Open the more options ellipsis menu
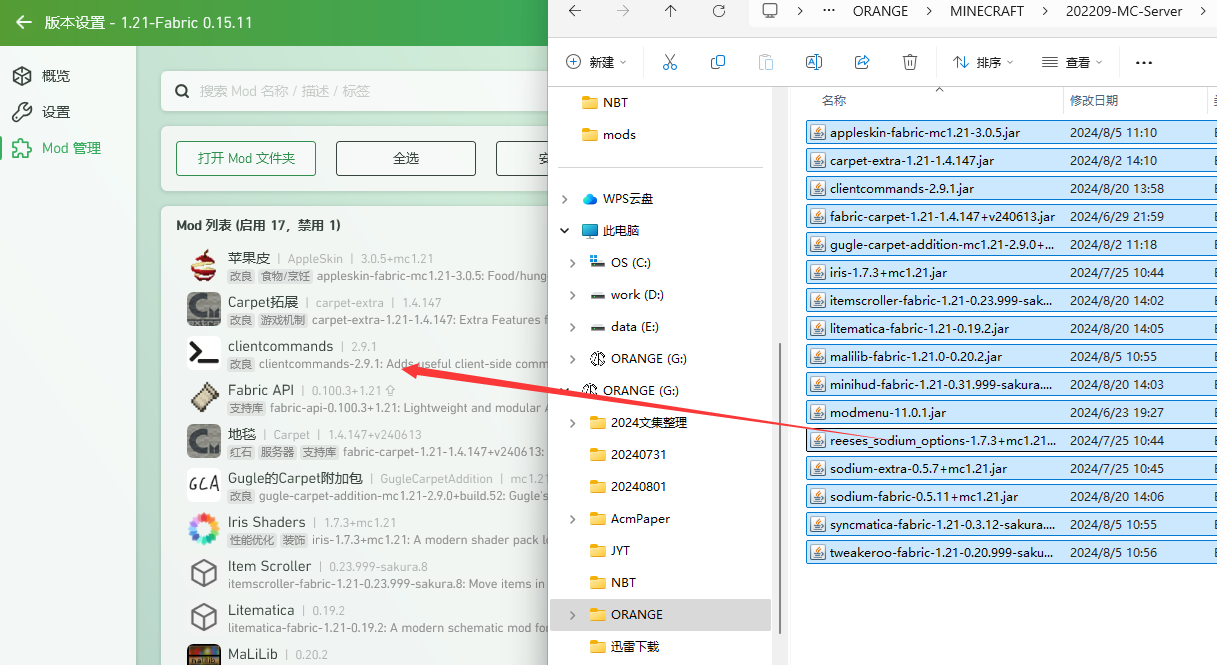This screenshot has width=1217, height=665. point(1144,62)
